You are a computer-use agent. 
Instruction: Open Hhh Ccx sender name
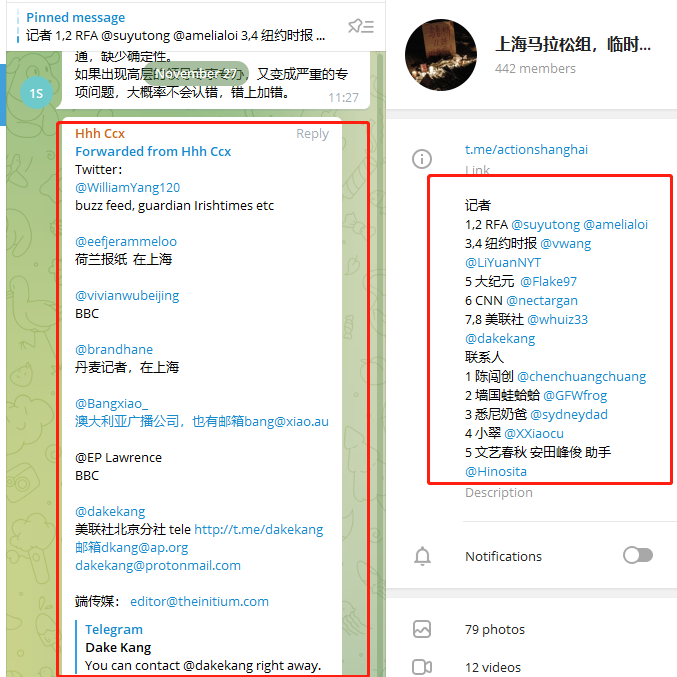(x=100, y=133)
